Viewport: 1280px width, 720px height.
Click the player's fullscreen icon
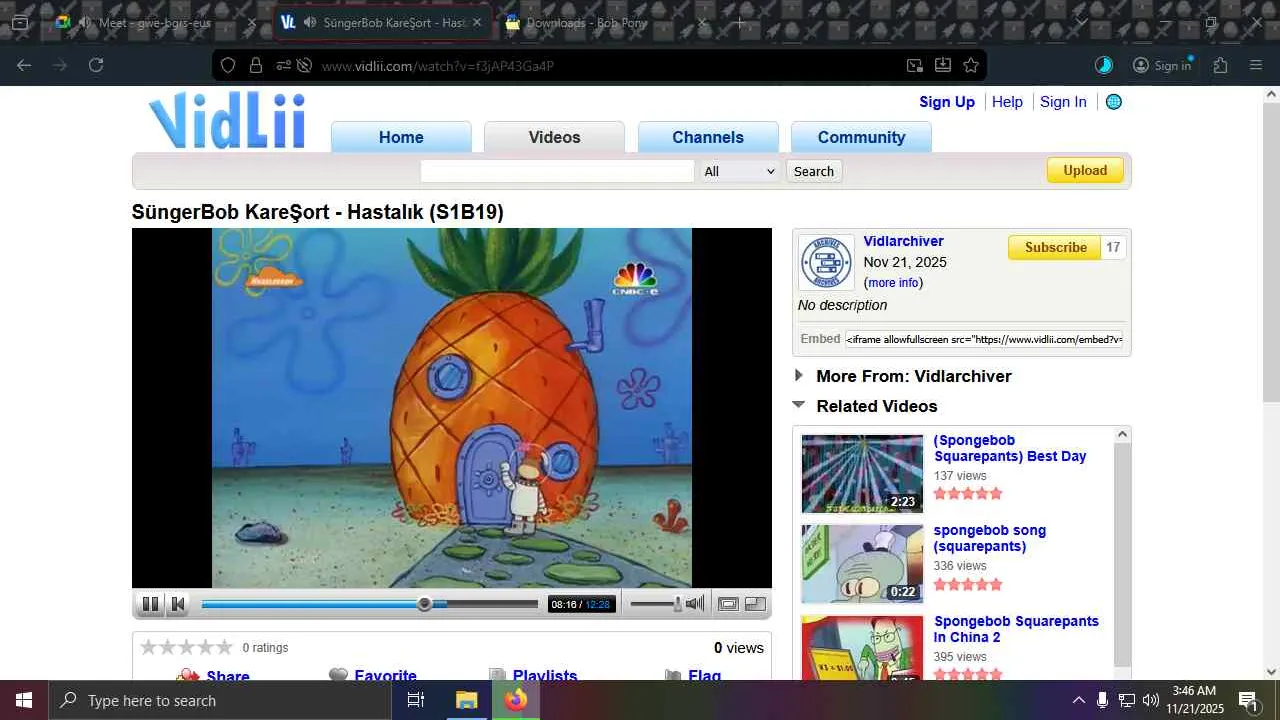tap(755, 604)
